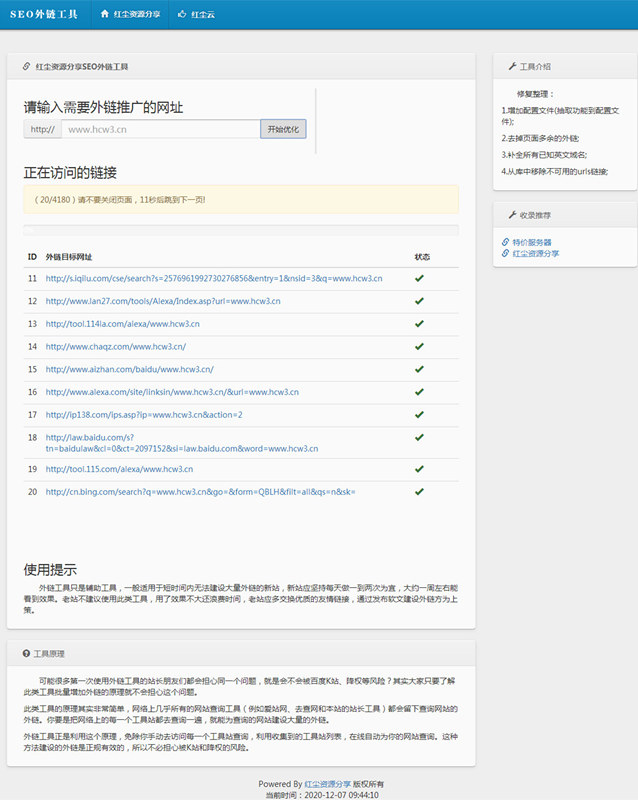This screenshot has height=800, width=638.
Task: Click the 使用提示 heading
Action: click(50, 570)
